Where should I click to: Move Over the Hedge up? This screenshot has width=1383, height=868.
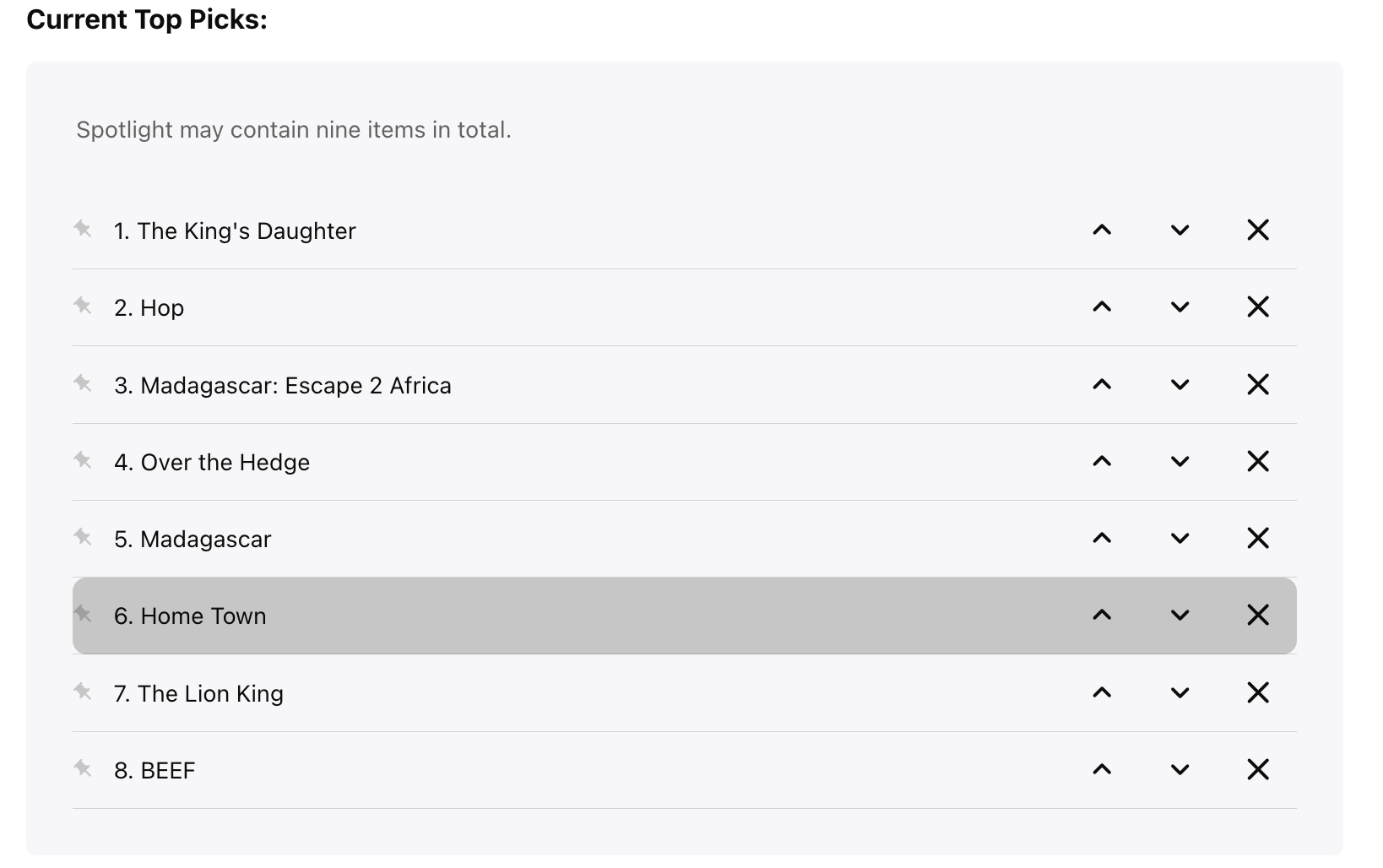click(1101, 462)
